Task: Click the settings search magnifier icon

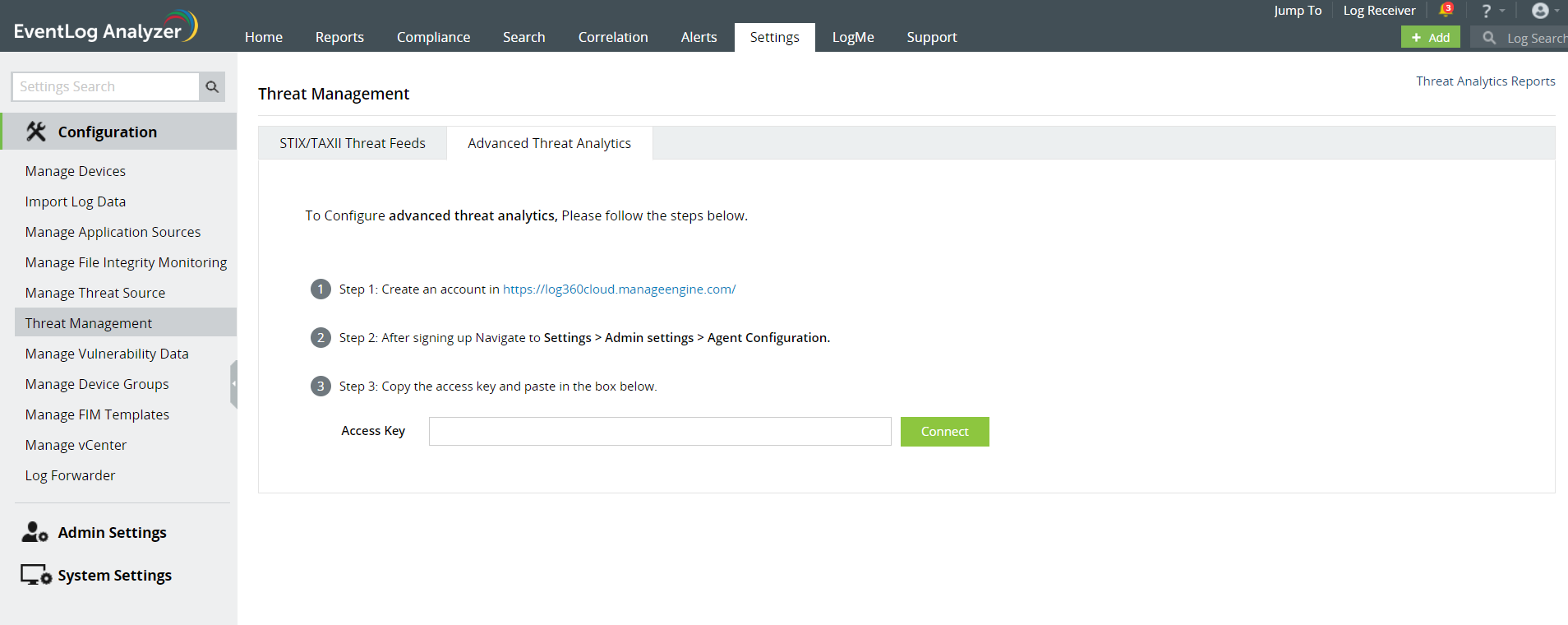Action: [212, 86]
